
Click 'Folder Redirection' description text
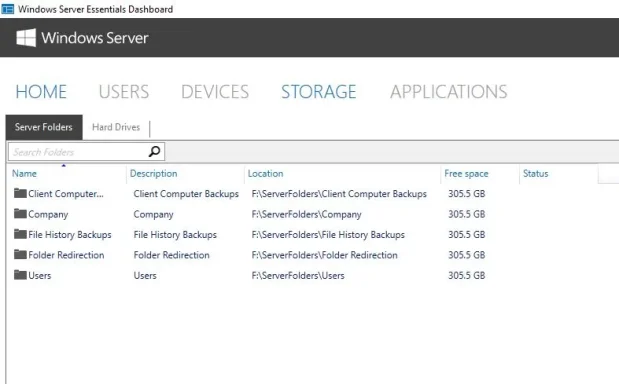click(x=171, y=255)
